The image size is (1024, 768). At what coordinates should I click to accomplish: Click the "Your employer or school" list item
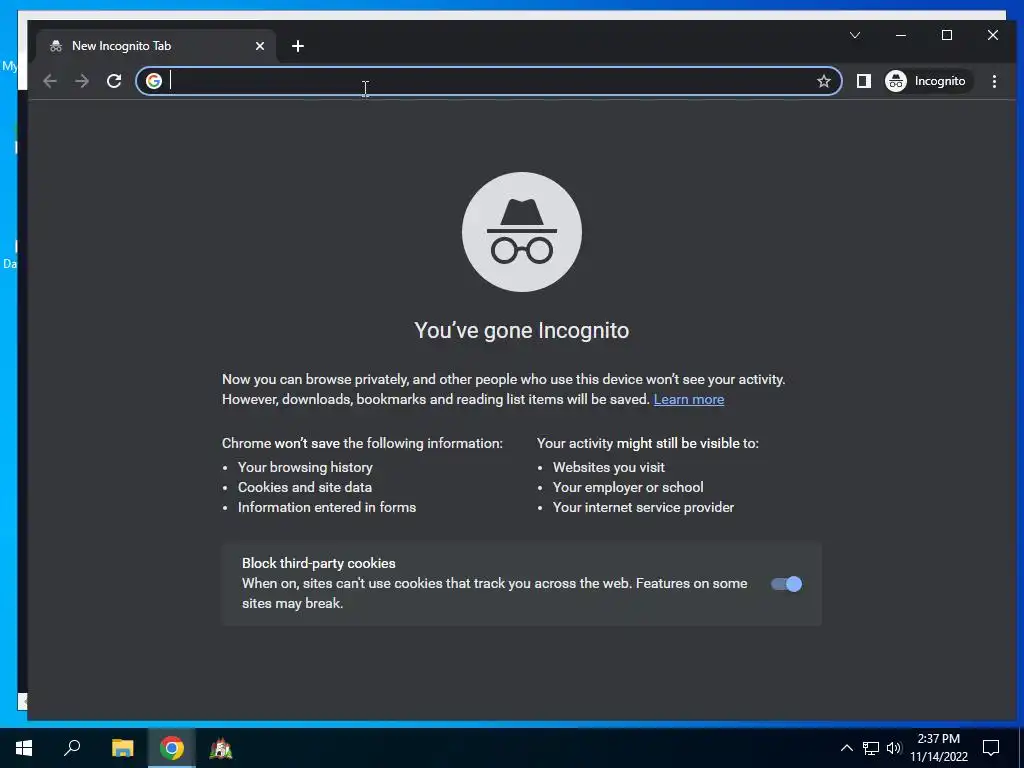coord(628,487)
